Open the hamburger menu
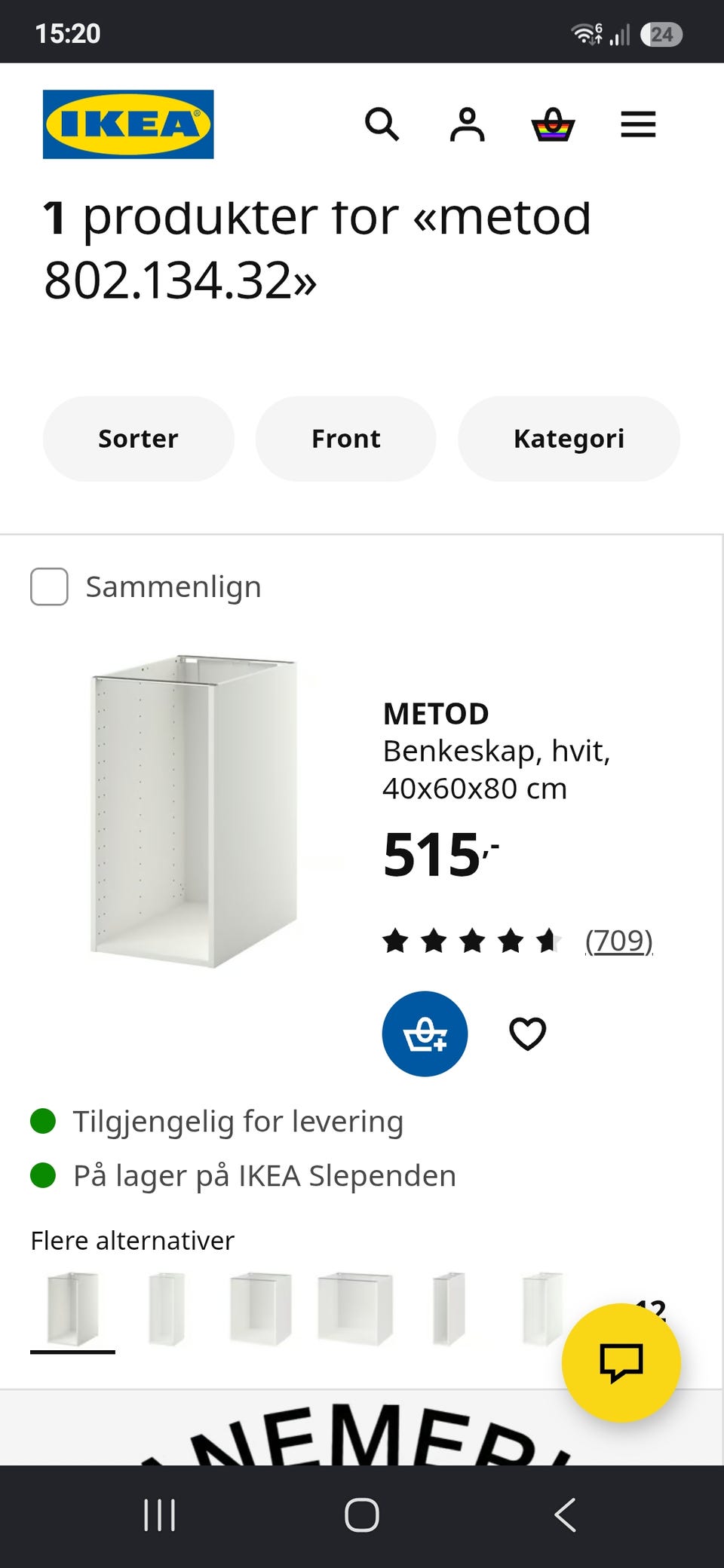The width and height of the screenshot is (724, 1568). point(638,124)
